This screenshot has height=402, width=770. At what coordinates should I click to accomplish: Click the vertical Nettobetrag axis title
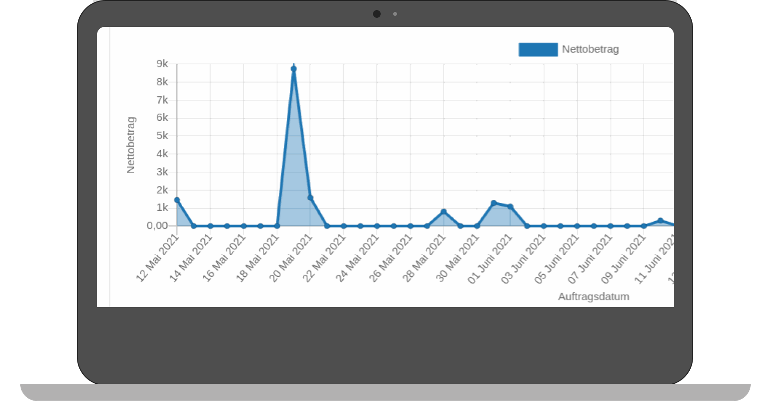(131, 145)
